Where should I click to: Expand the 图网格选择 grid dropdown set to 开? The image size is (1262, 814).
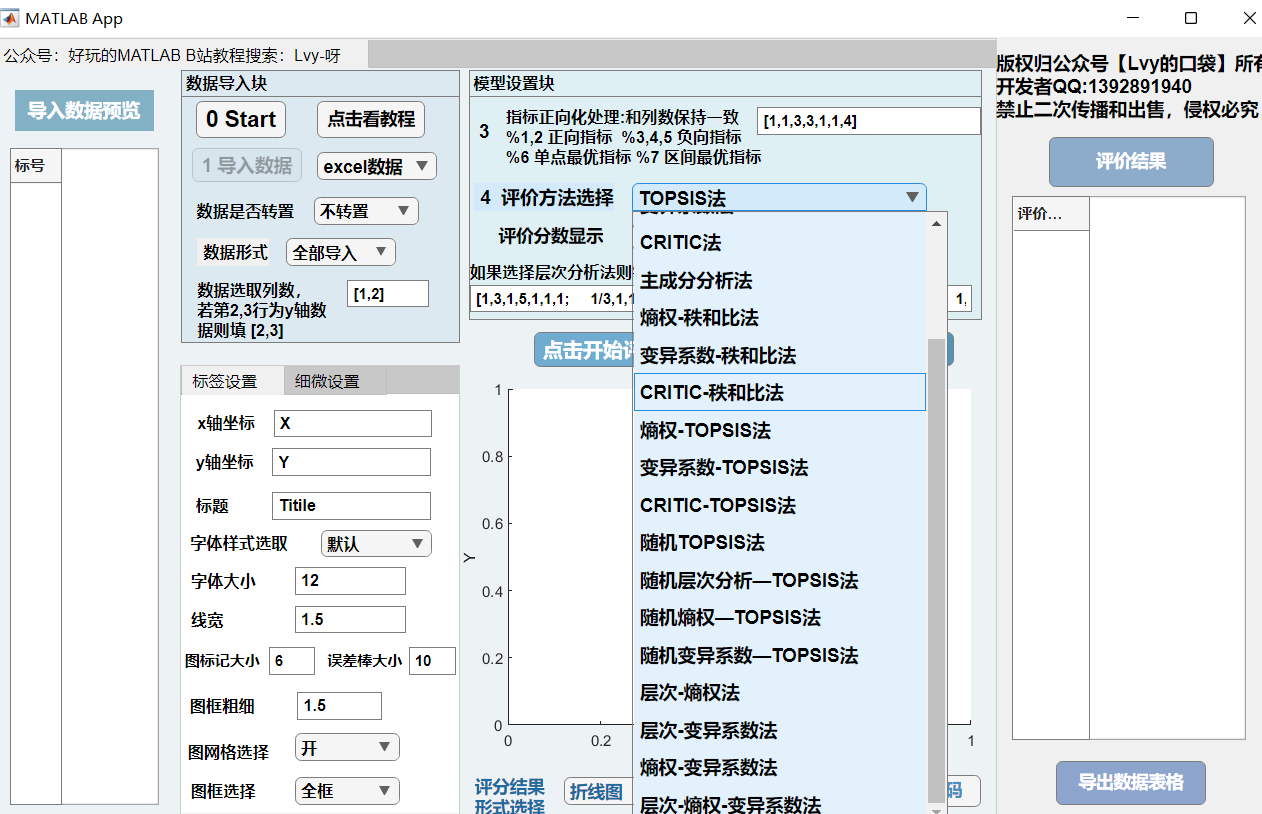tap(346, 747)
